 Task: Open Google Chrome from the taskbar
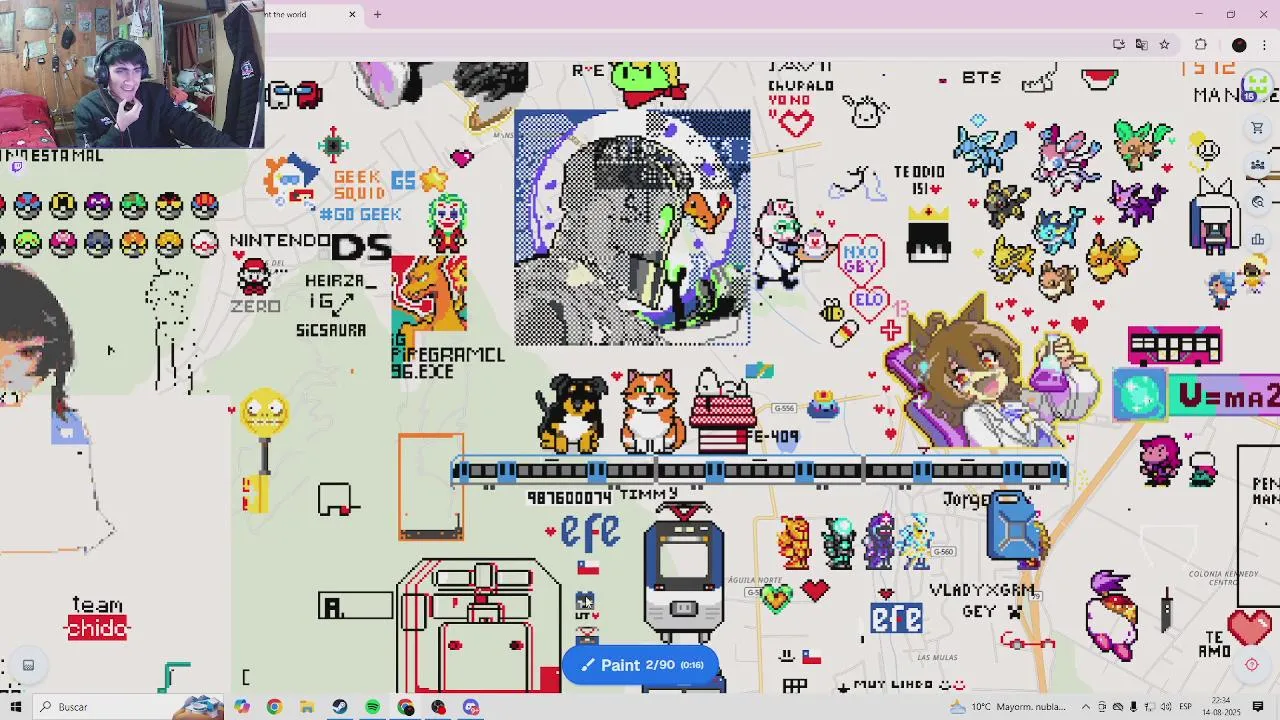click(274, 707)
